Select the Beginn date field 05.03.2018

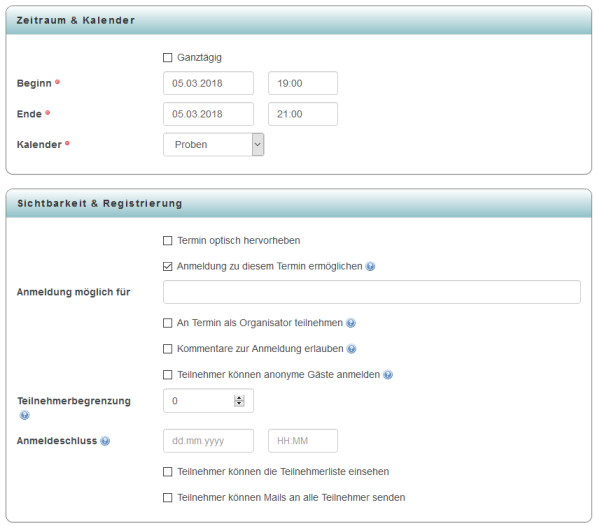(208, 83)
